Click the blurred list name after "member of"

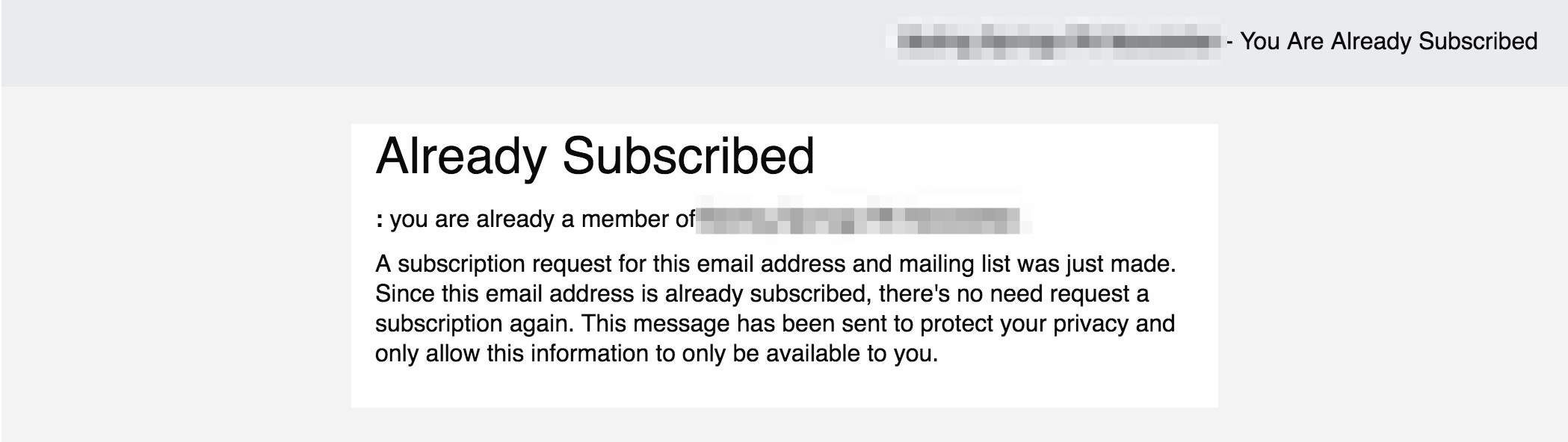coord(865,220)
